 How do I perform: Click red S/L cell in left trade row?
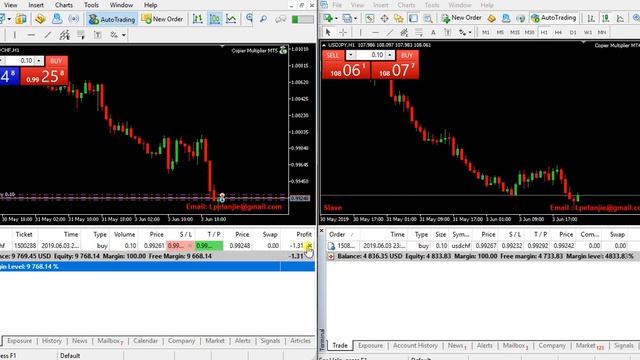(180, 246)
